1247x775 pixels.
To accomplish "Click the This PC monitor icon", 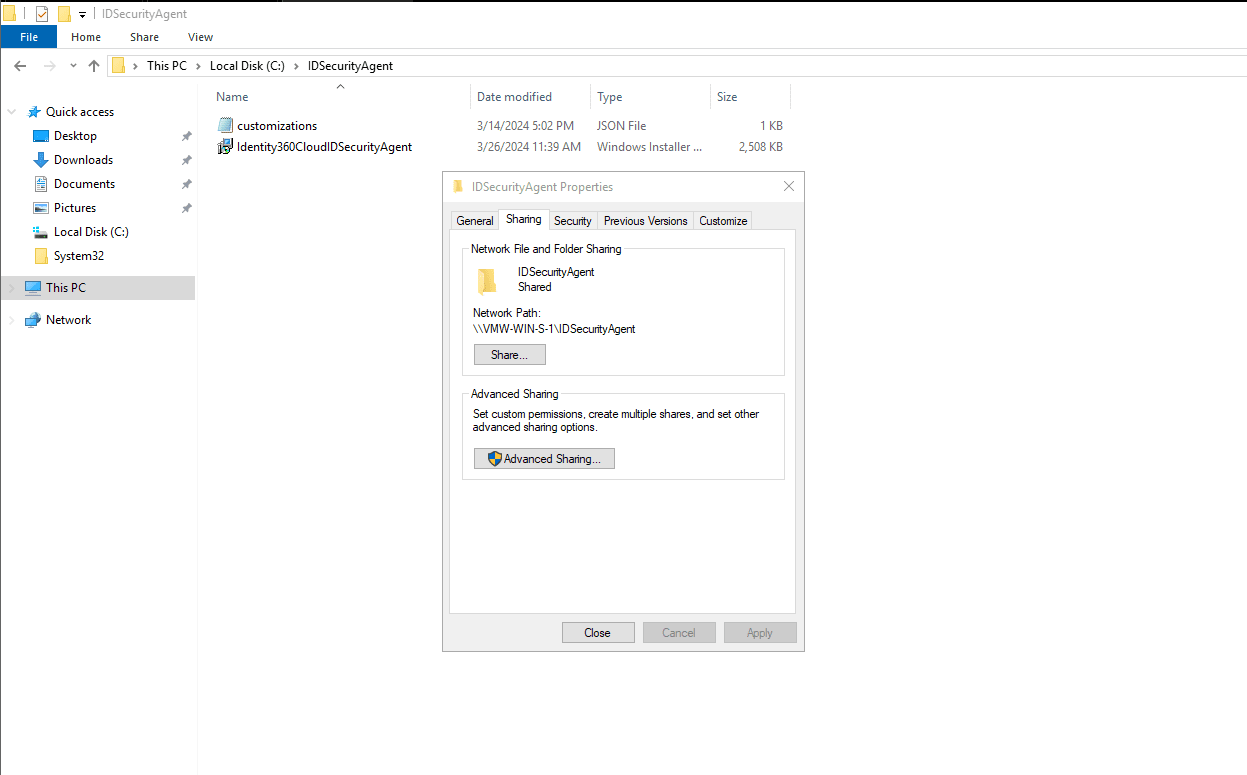I will [33, 288].
